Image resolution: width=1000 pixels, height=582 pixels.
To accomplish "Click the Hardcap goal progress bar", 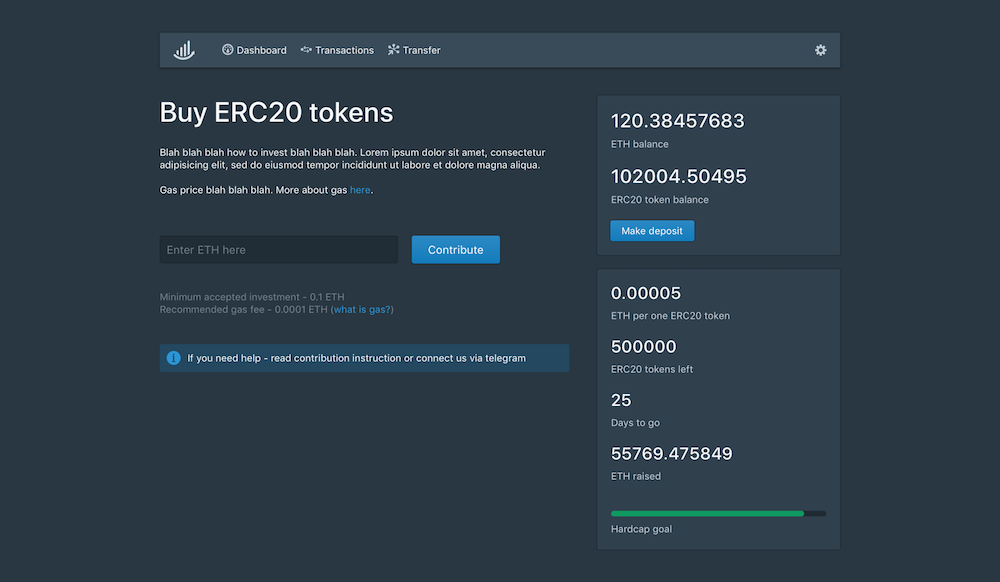I will pyautogui.click(x=718, y=514).
